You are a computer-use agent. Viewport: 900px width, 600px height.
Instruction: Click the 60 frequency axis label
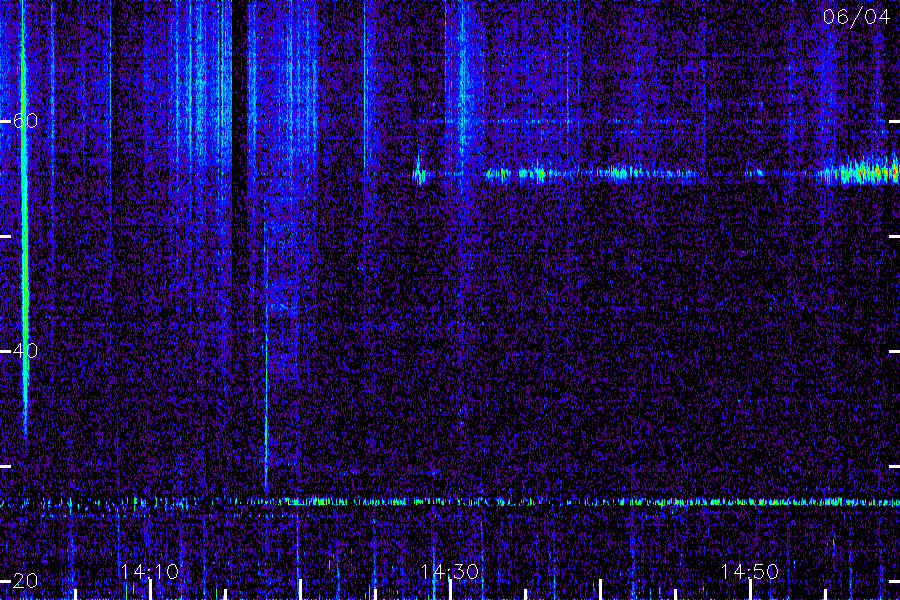25,121
